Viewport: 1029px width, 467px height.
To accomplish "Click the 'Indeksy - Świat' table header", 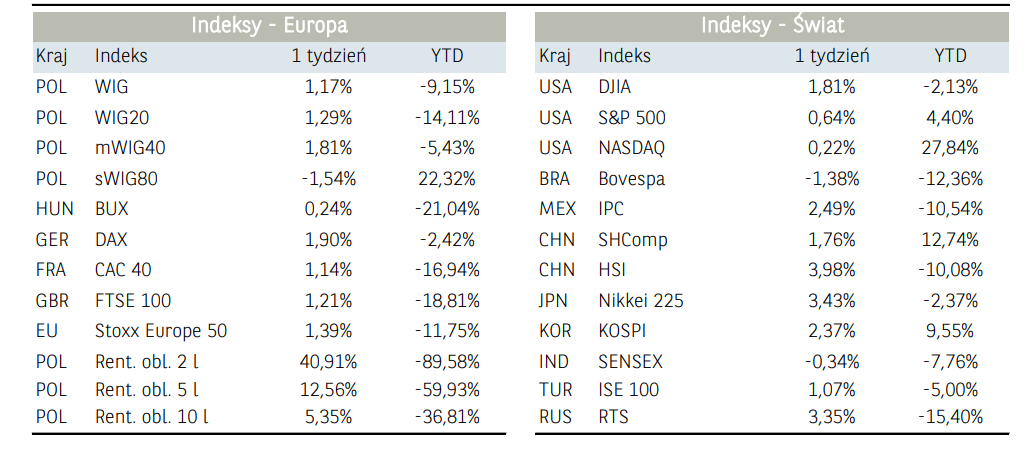I will 772,26.
